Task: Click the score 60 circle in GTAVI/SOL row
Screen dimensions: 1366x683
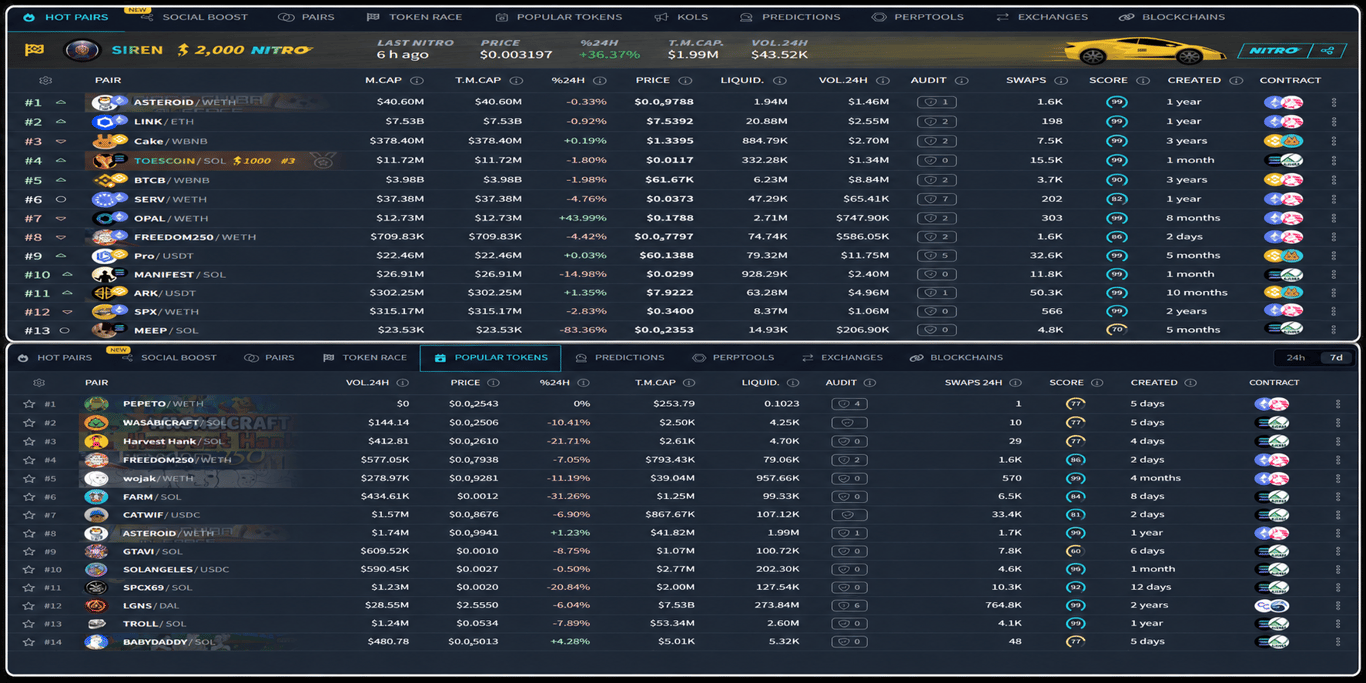Action: pyautogui.click(x=1075, y=551)
